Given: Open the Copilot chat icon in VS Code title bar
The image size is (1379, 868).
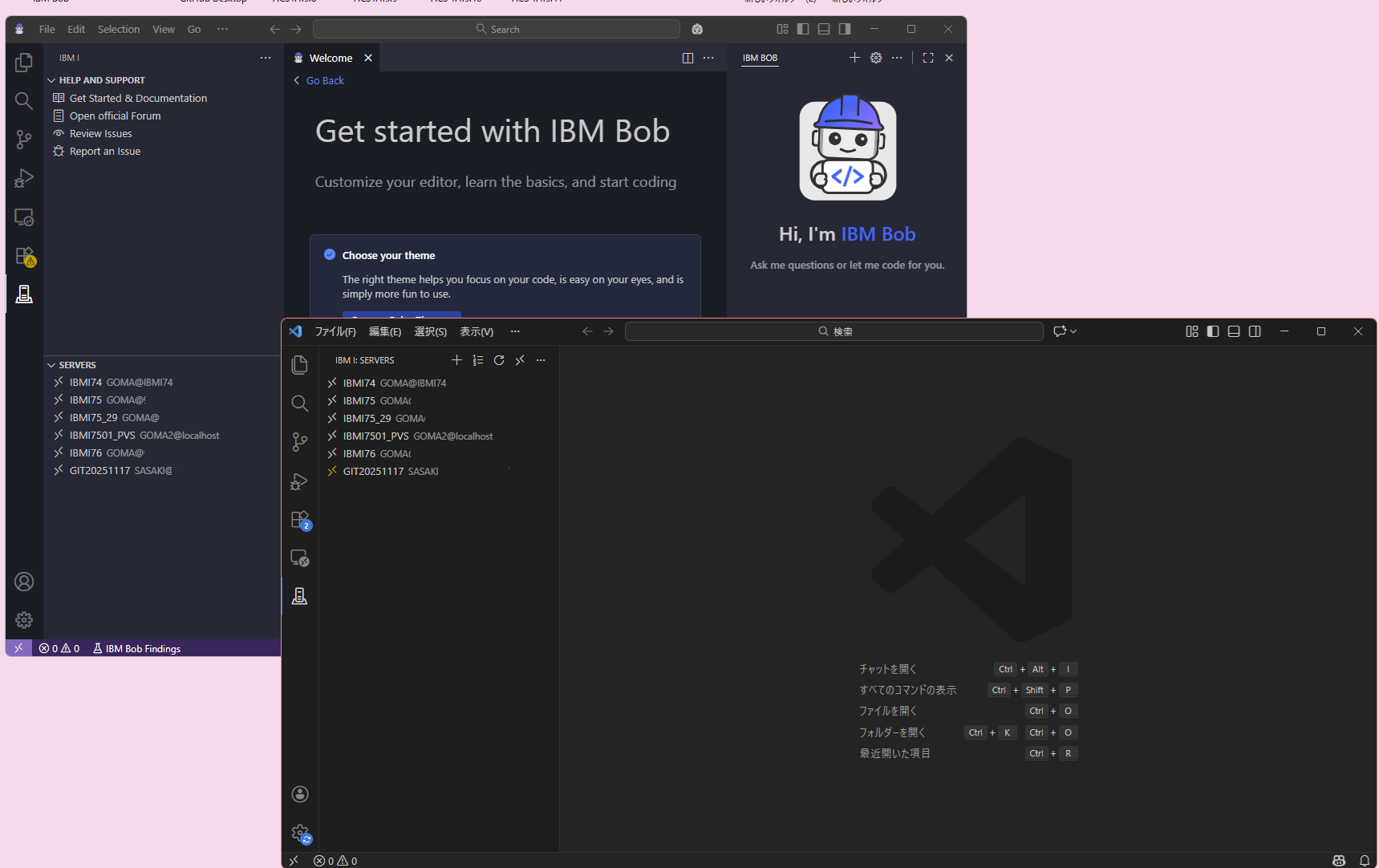Looking at the screenshot, I should tap(1060, 331).
